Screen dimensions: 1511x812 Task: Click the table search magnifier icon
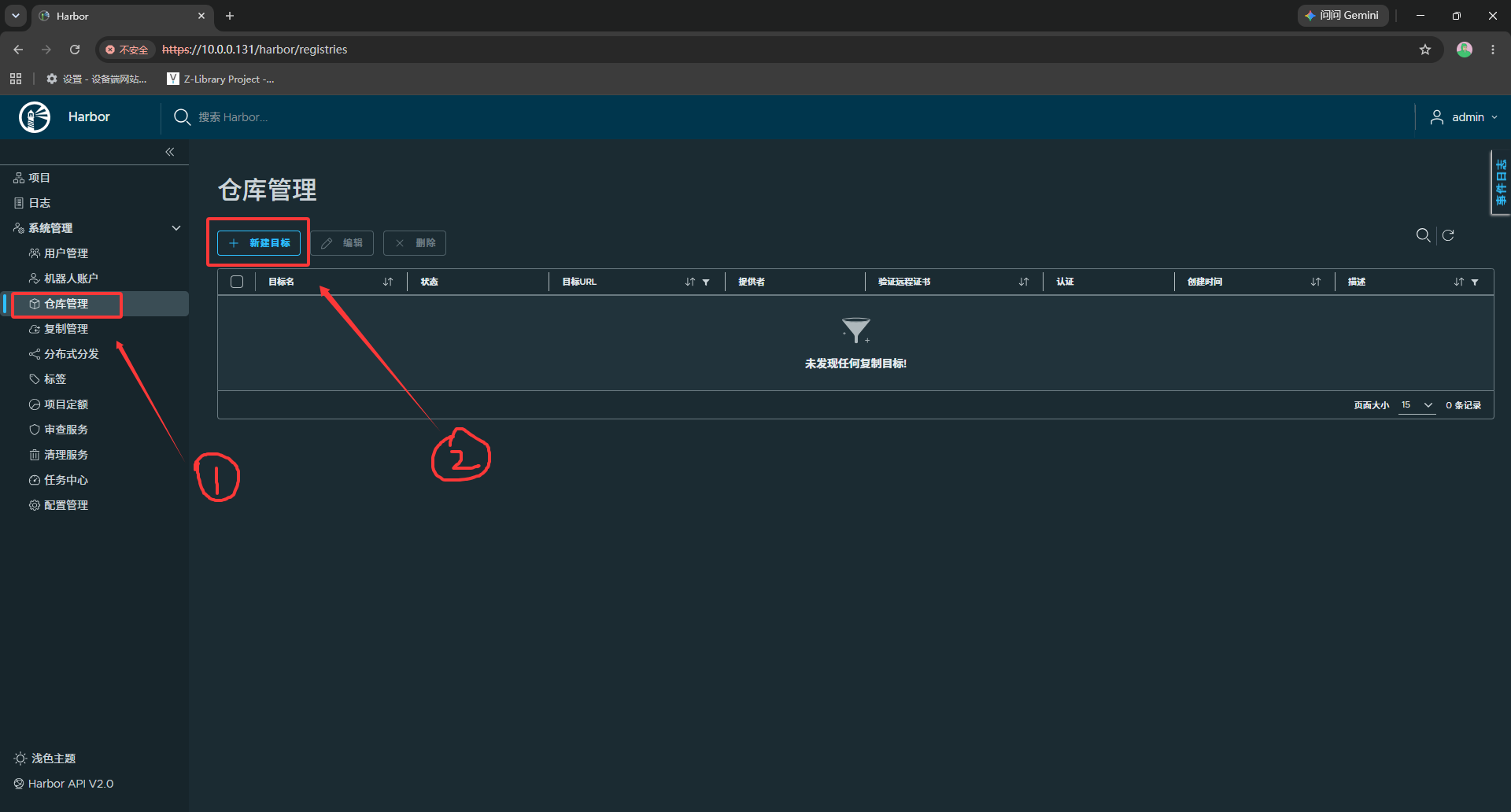coord(1423,235)
